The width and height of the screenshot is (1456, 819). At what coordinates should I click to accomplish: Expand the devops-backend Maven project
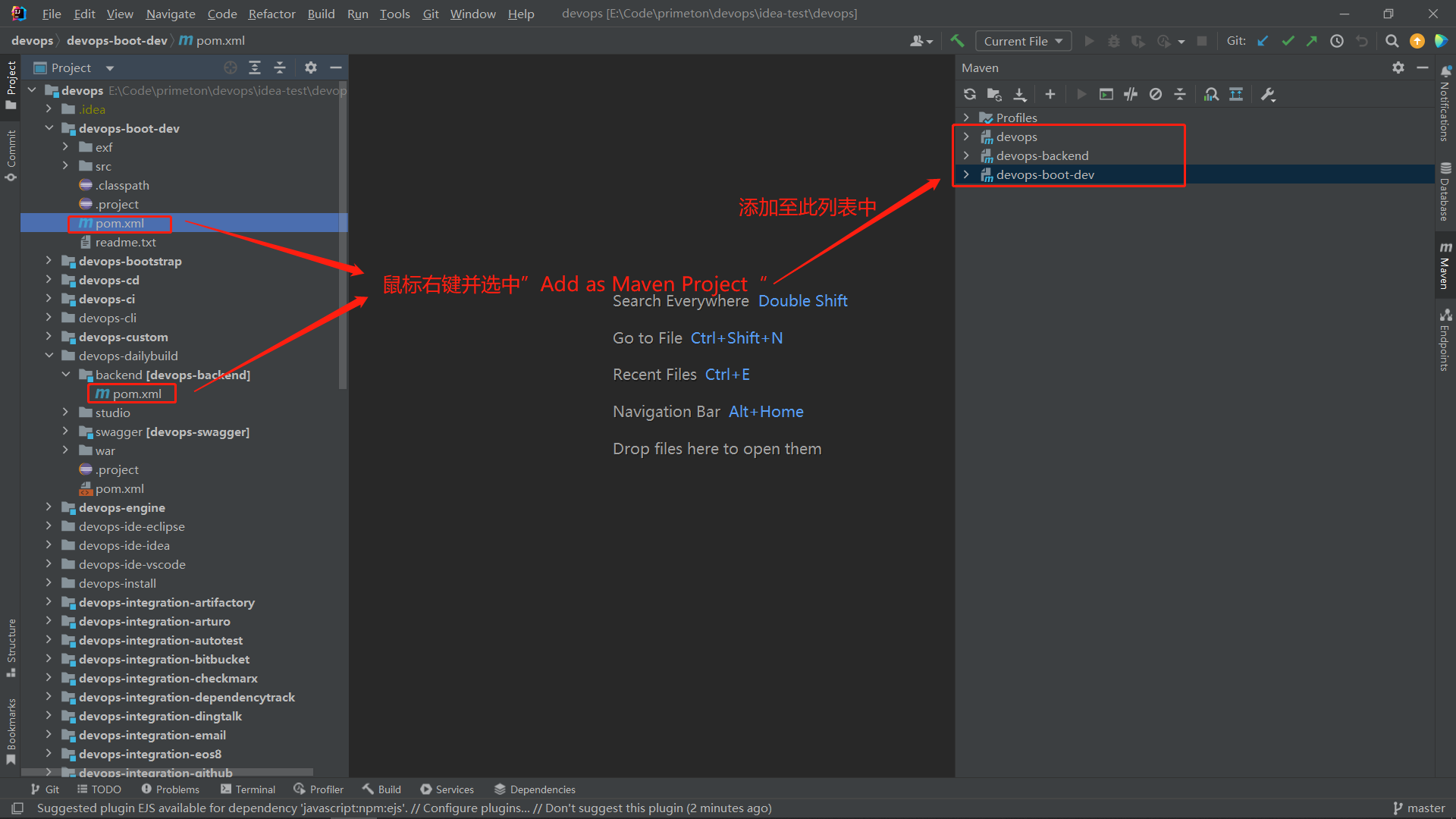click(966, 155)
